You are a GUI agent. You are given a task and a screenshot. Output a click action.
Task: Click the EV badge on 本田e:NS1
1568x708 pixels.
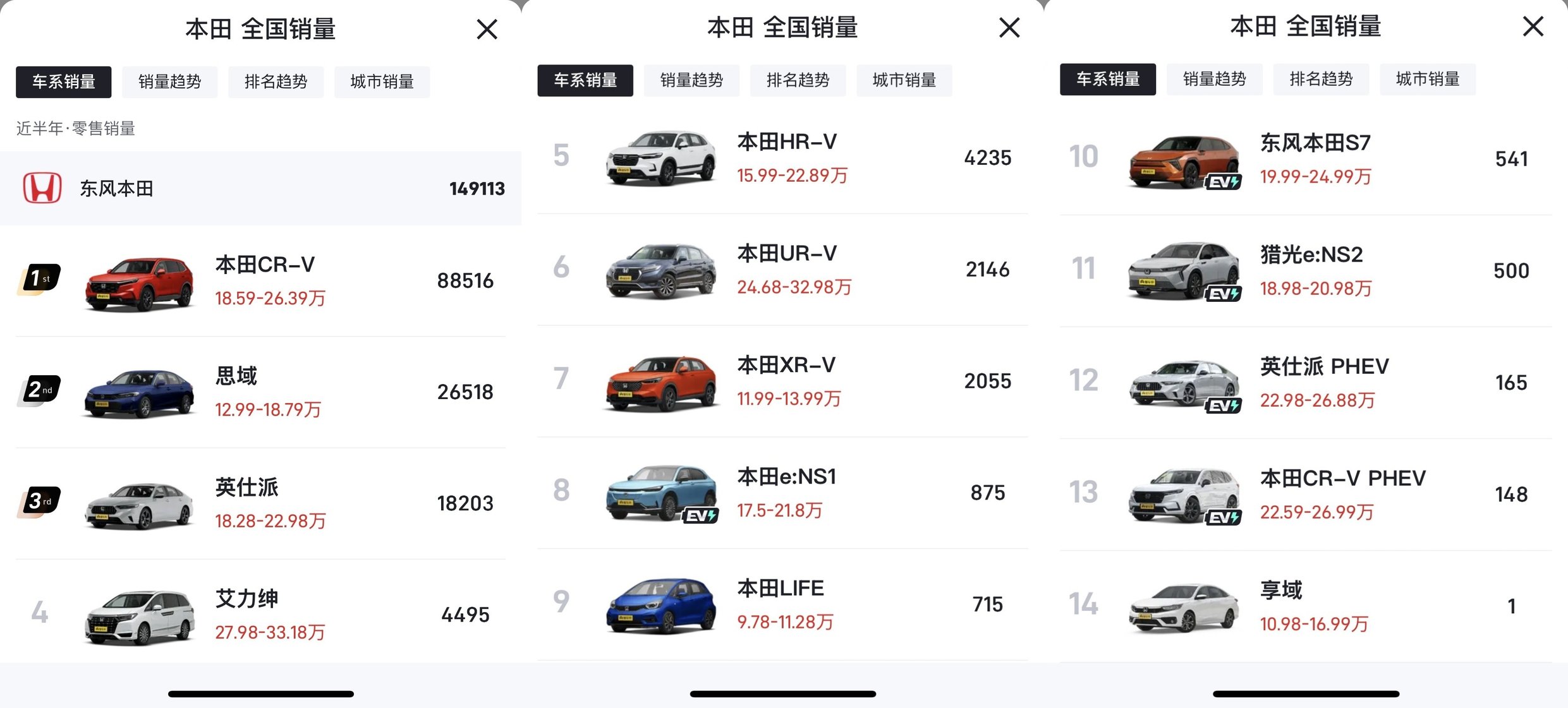700,516
